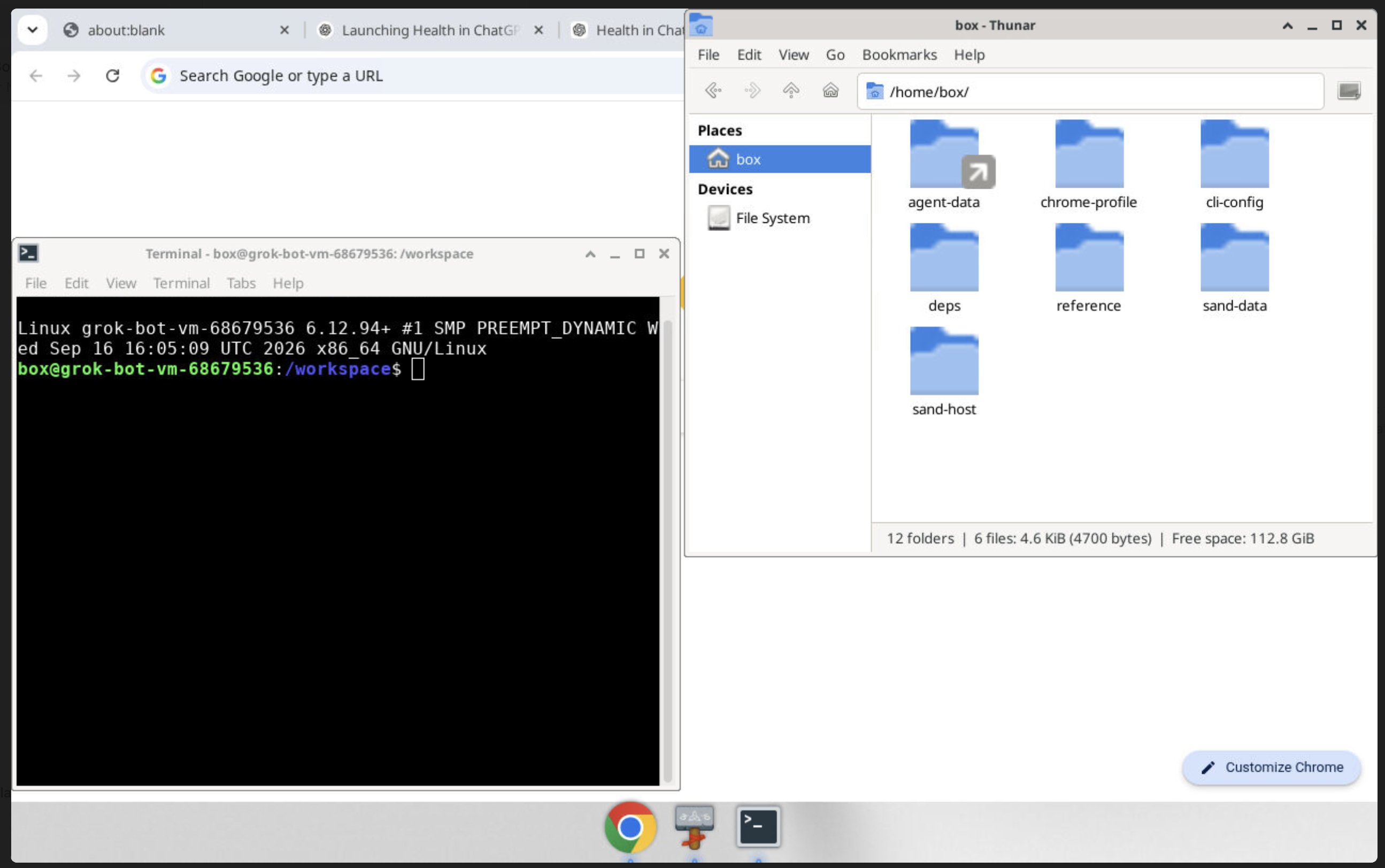Click Customize Chrome button
The image size is (1385, 868).
click(x=1271, y=767)
